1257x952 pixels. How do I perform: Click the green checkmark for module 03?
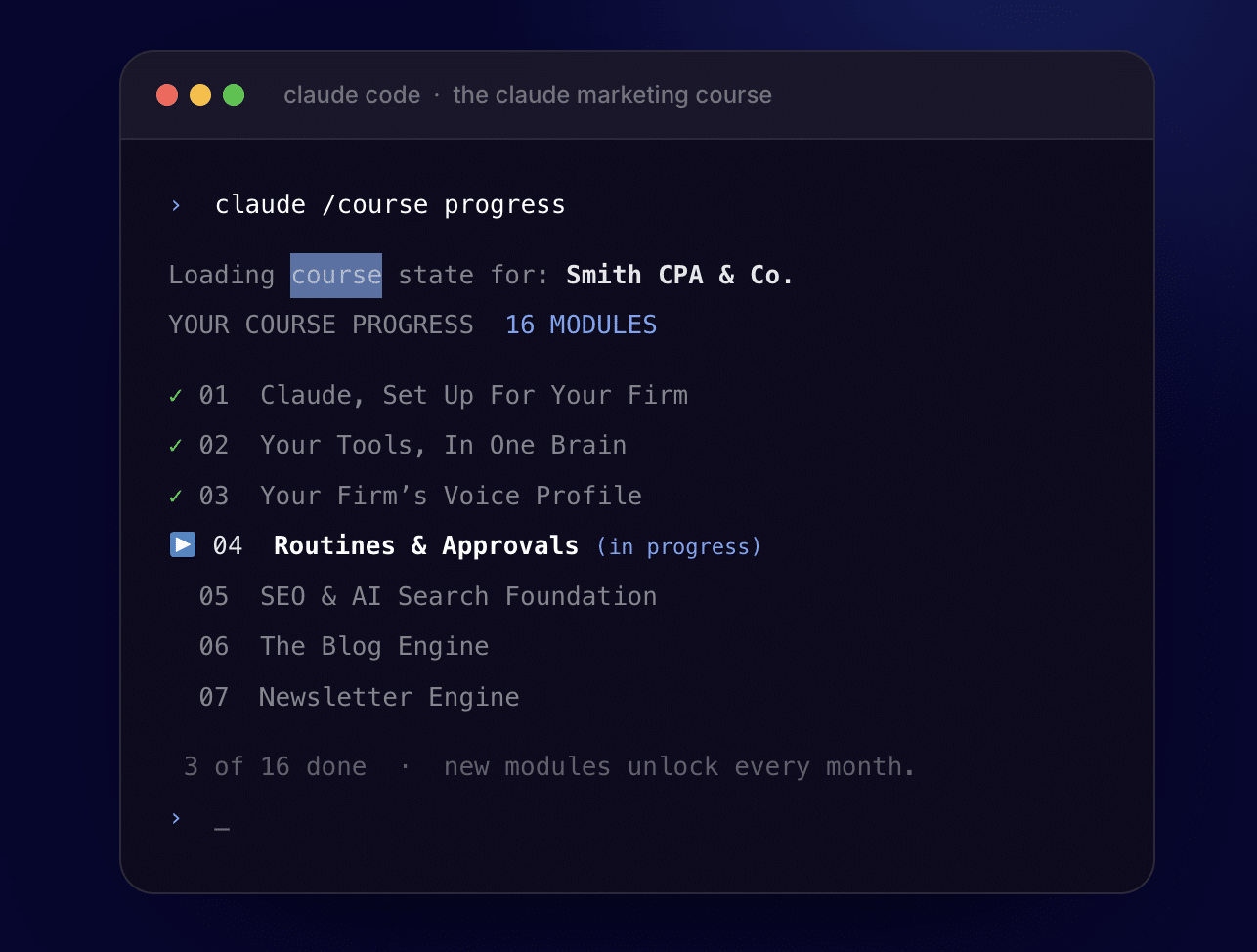point(176,497)
